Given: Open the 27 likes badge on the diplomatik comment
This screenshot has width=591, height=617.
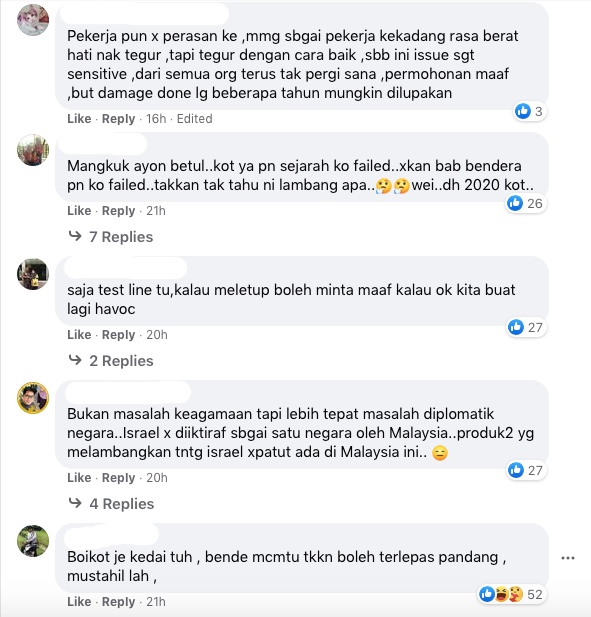Looking at the screenshot, I should [x=526, y=470].
